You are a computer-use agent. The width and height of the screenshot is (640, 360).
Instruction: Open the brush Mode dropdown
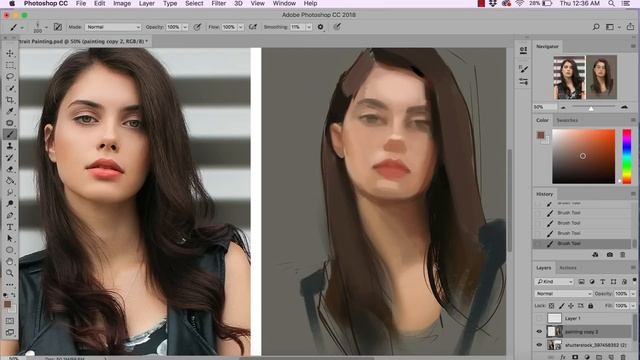point(113,27)
